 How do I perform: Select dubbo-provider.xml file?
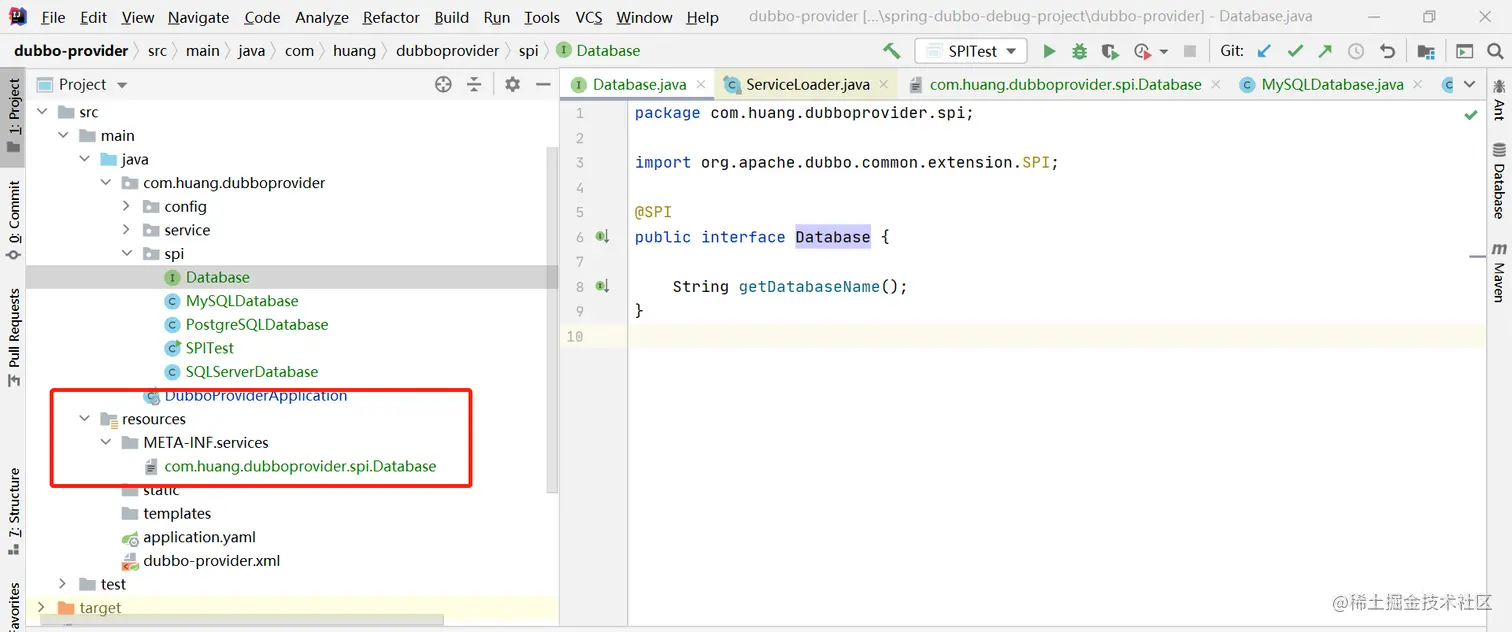[211, 561]
